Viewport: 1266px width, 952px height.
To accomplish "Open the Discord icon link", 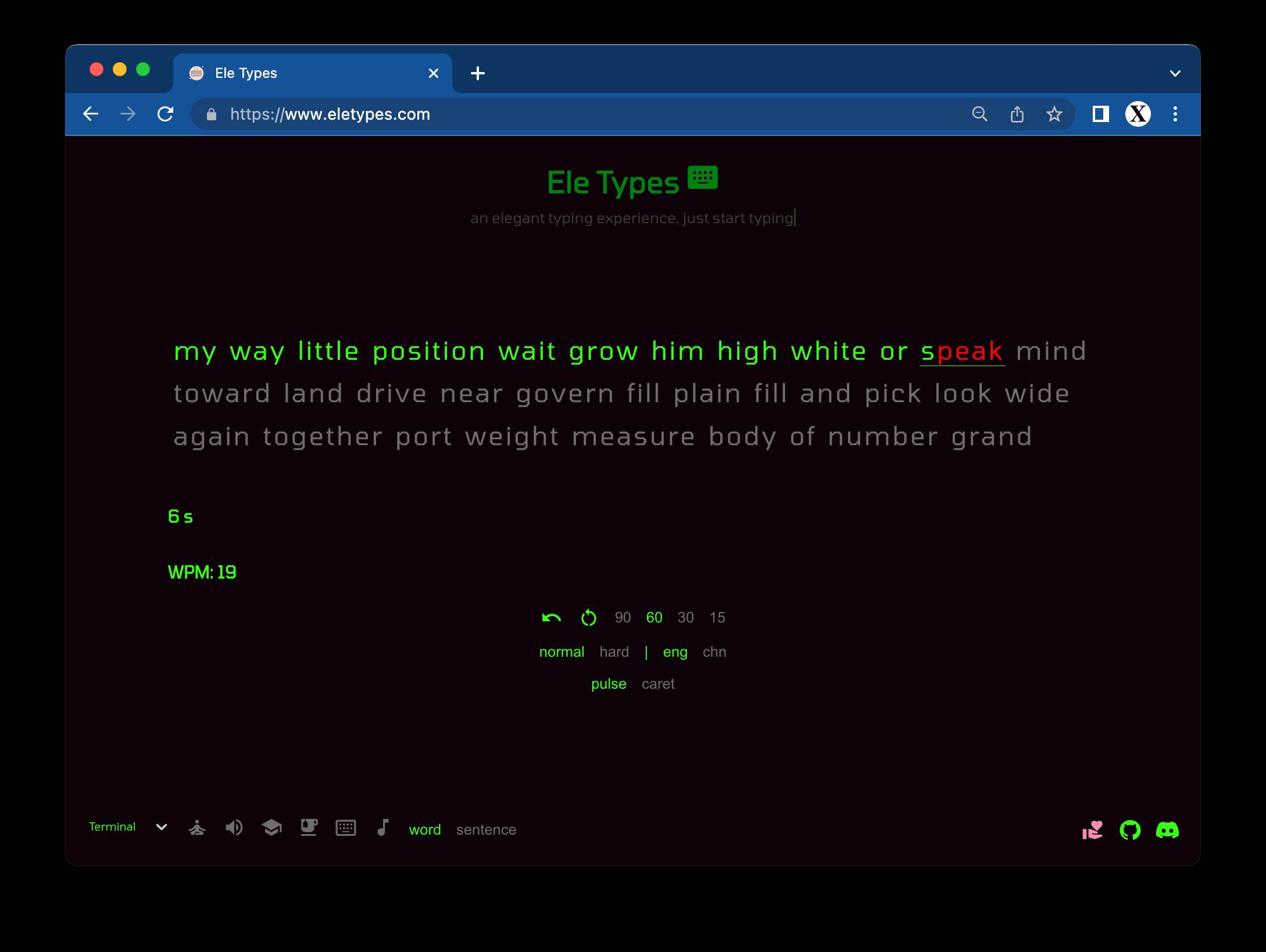I will (x=1167, y=830).
